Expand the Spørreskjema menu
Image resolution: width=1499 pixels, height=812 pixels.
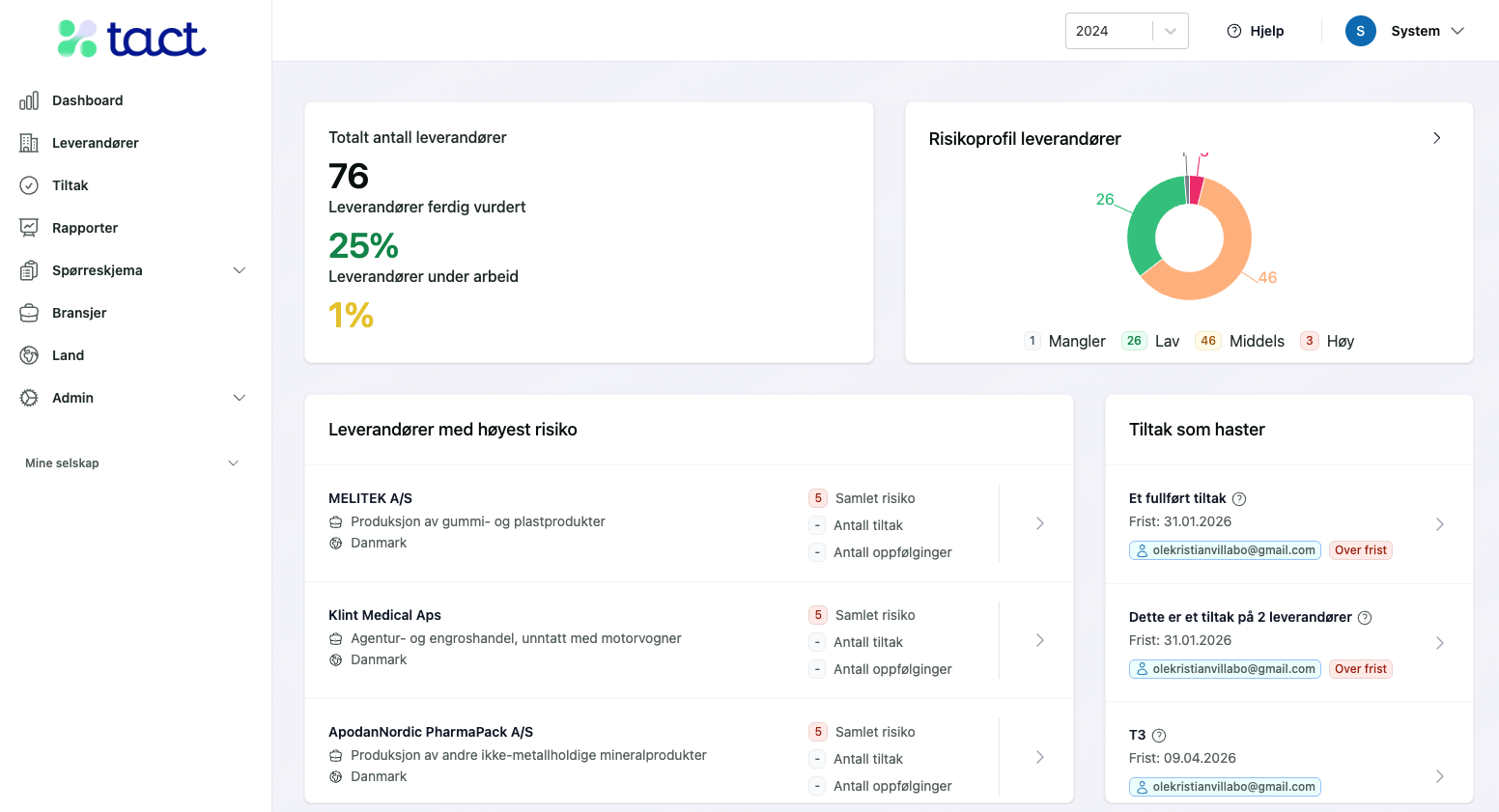point(239,270)
